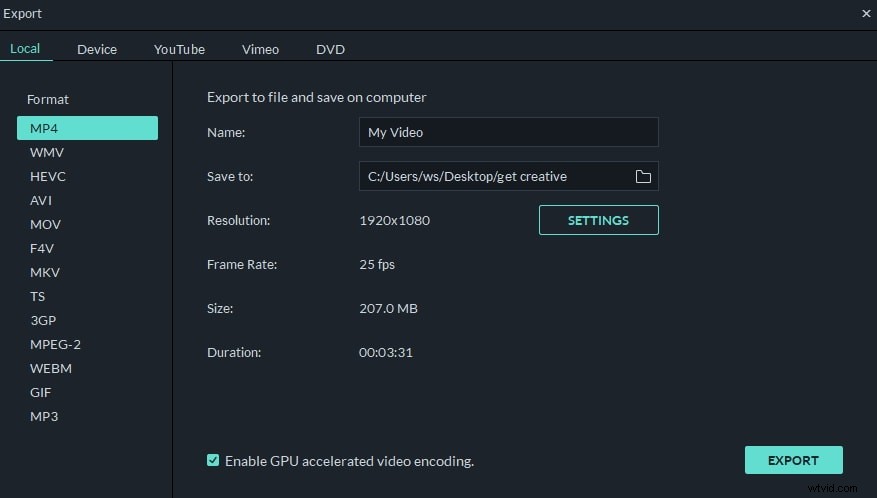Viewport: 877px width, 498px height.
Task: Select the WEBM format option
Action: pos(51,368)
